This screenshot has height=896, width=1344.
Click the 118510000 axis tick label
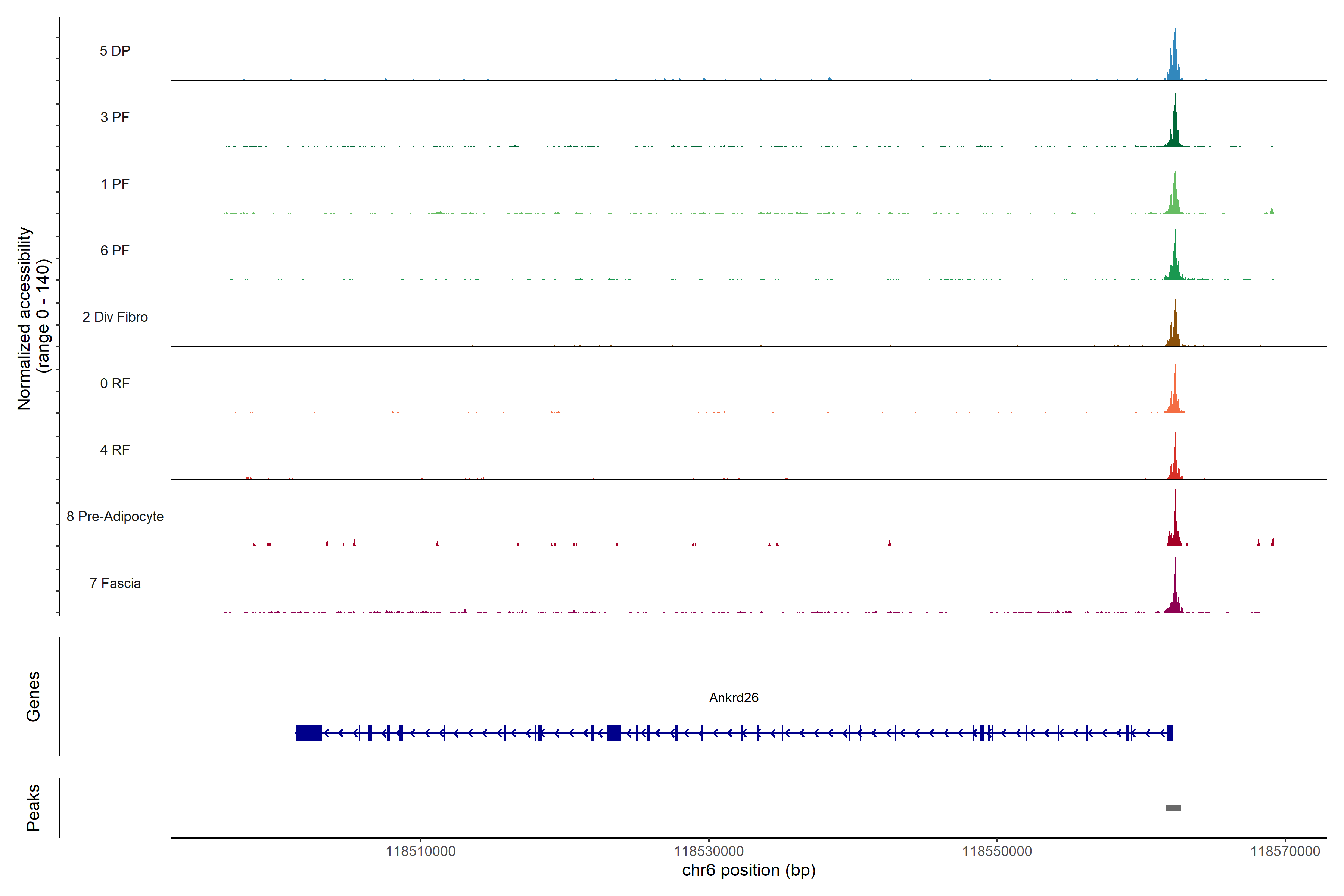[421, 852]
